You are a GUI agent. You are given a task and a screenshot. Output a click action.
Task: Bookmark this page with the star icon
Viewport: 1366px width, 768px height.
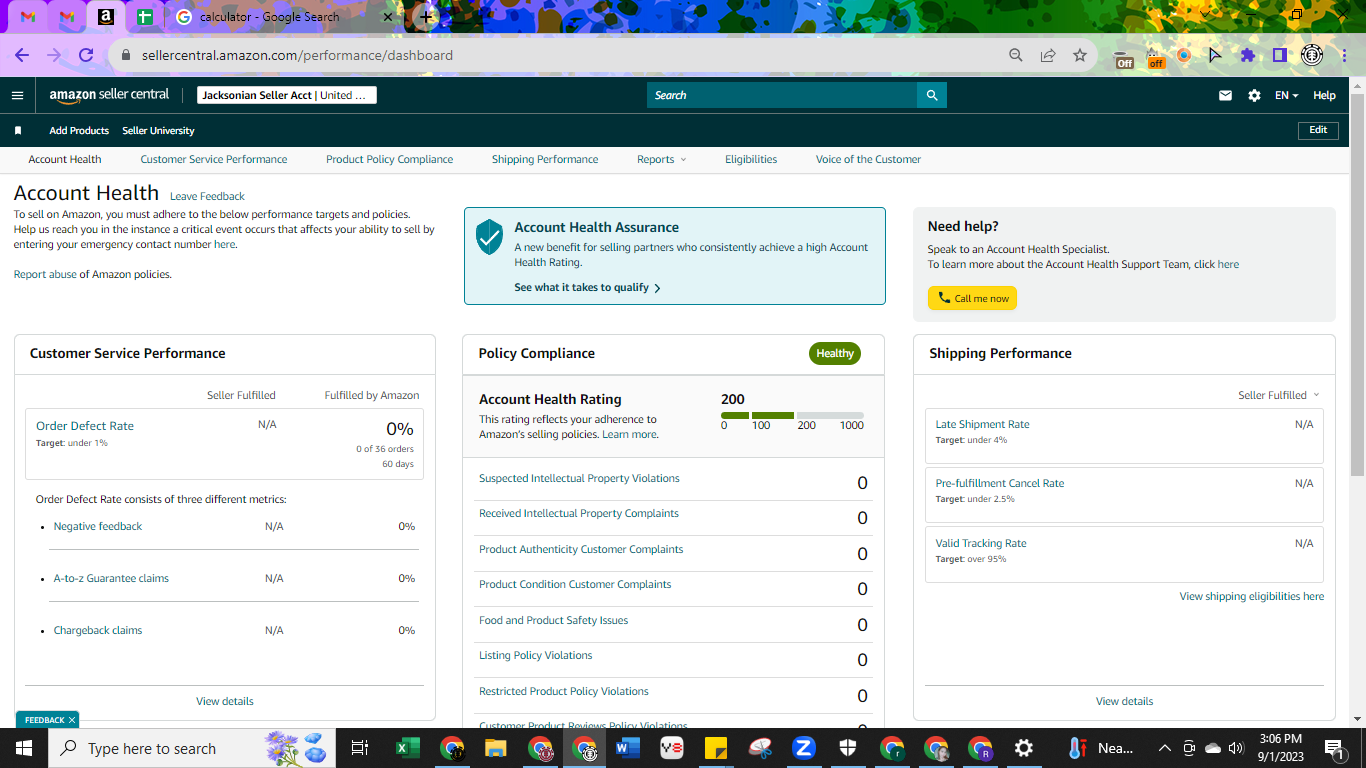[1080, 55]
